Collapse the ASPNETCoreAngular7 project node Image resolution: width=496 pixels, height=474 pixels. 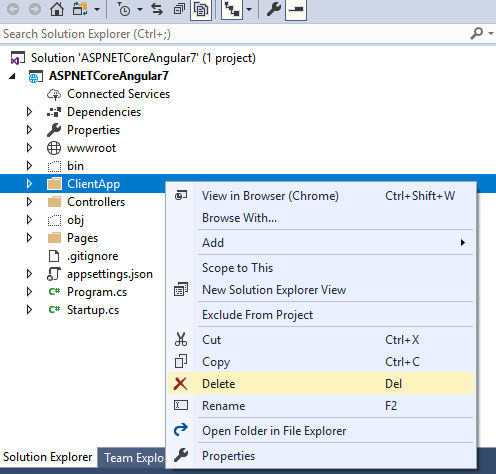click(13, 76)
